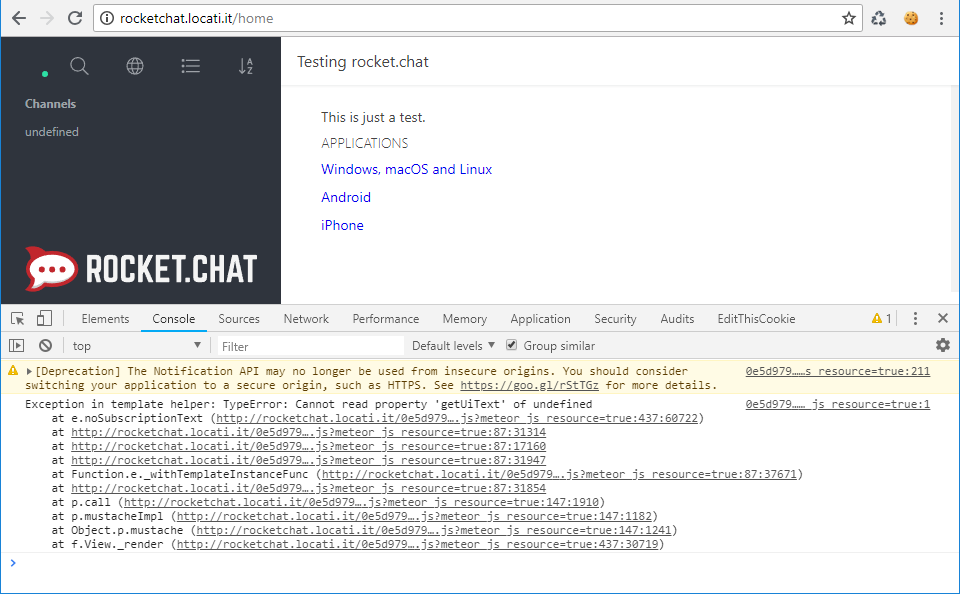Open source link resource=true:211
Screen dimensions: 960x594
pos(838,371)
